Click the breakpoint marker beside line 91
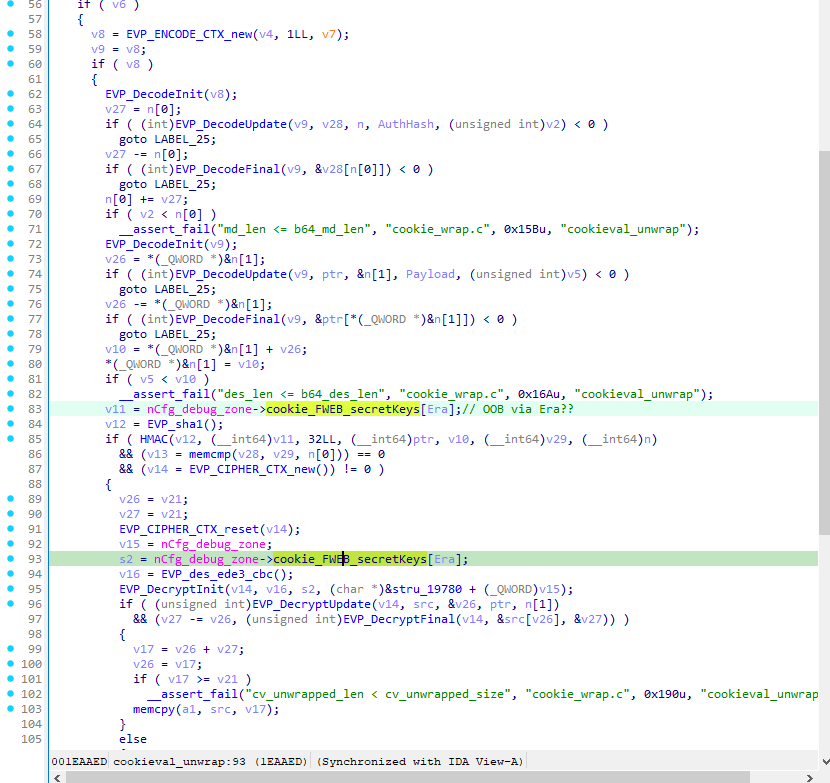This screenshot has height=783, width=830. 10,528
